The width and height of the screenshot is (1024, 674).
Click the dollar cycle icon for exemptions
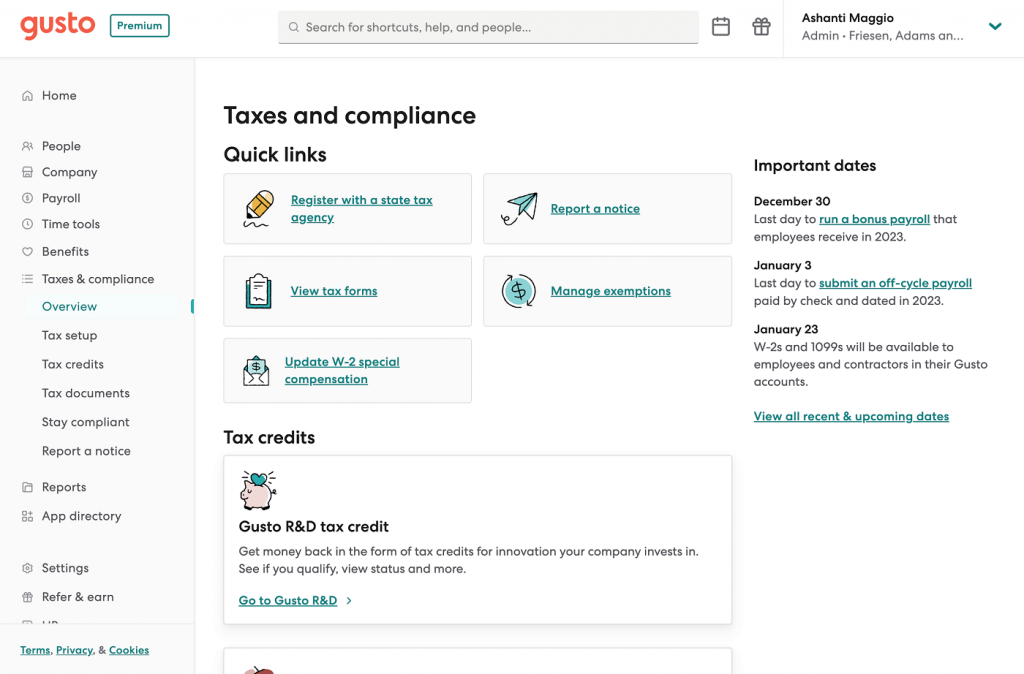tap(519, 291)
